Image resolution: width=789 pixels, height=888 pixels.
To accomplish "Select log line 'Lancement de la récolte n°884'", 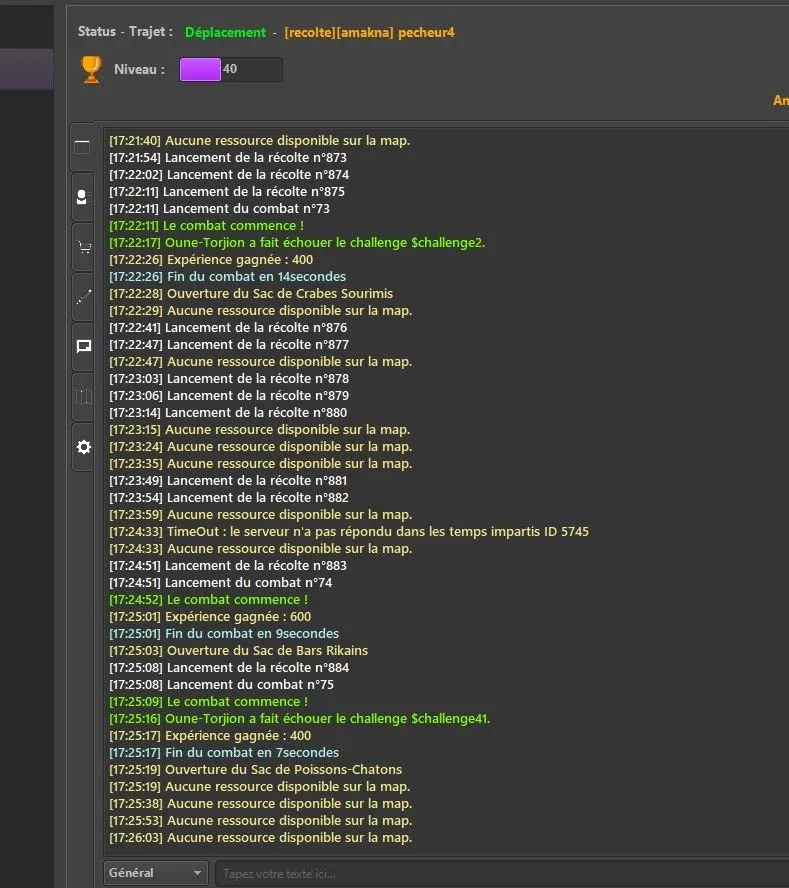I will click(x=229, y=667).
